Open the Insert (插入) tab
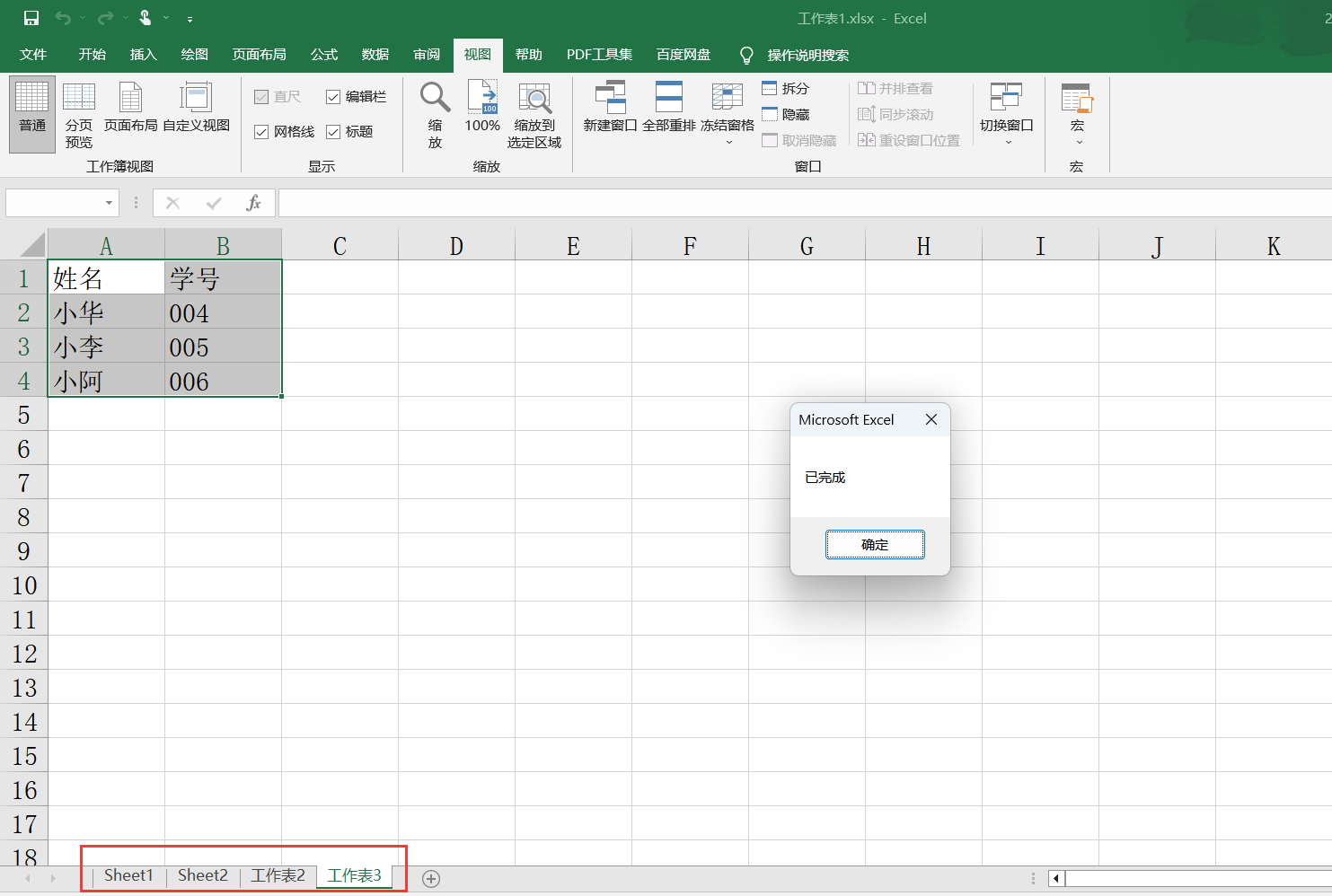1332x896 pixels. (143, 55)
